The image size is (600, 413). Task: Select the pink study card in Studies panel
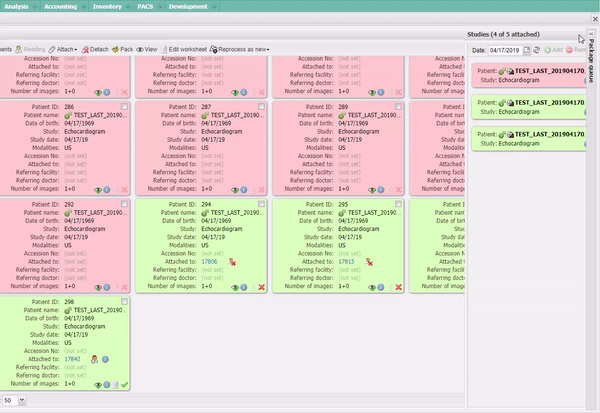coord(529,75)
